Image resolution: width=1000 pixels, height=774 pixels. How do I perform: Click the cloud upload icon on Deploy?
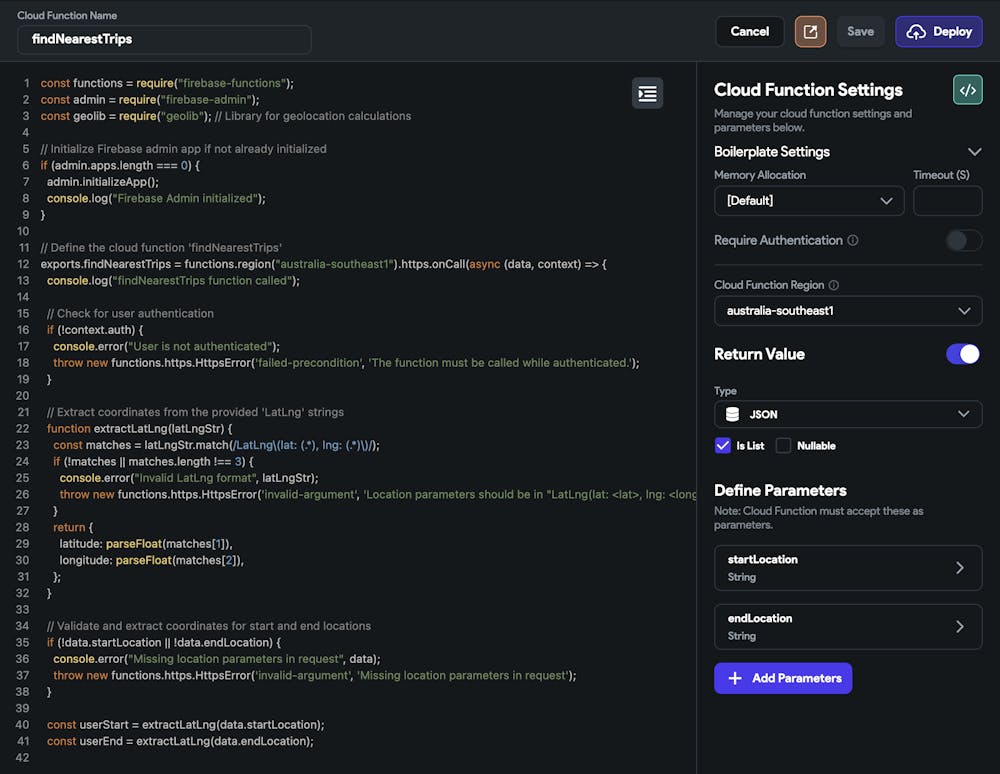[x=916, y=32]
